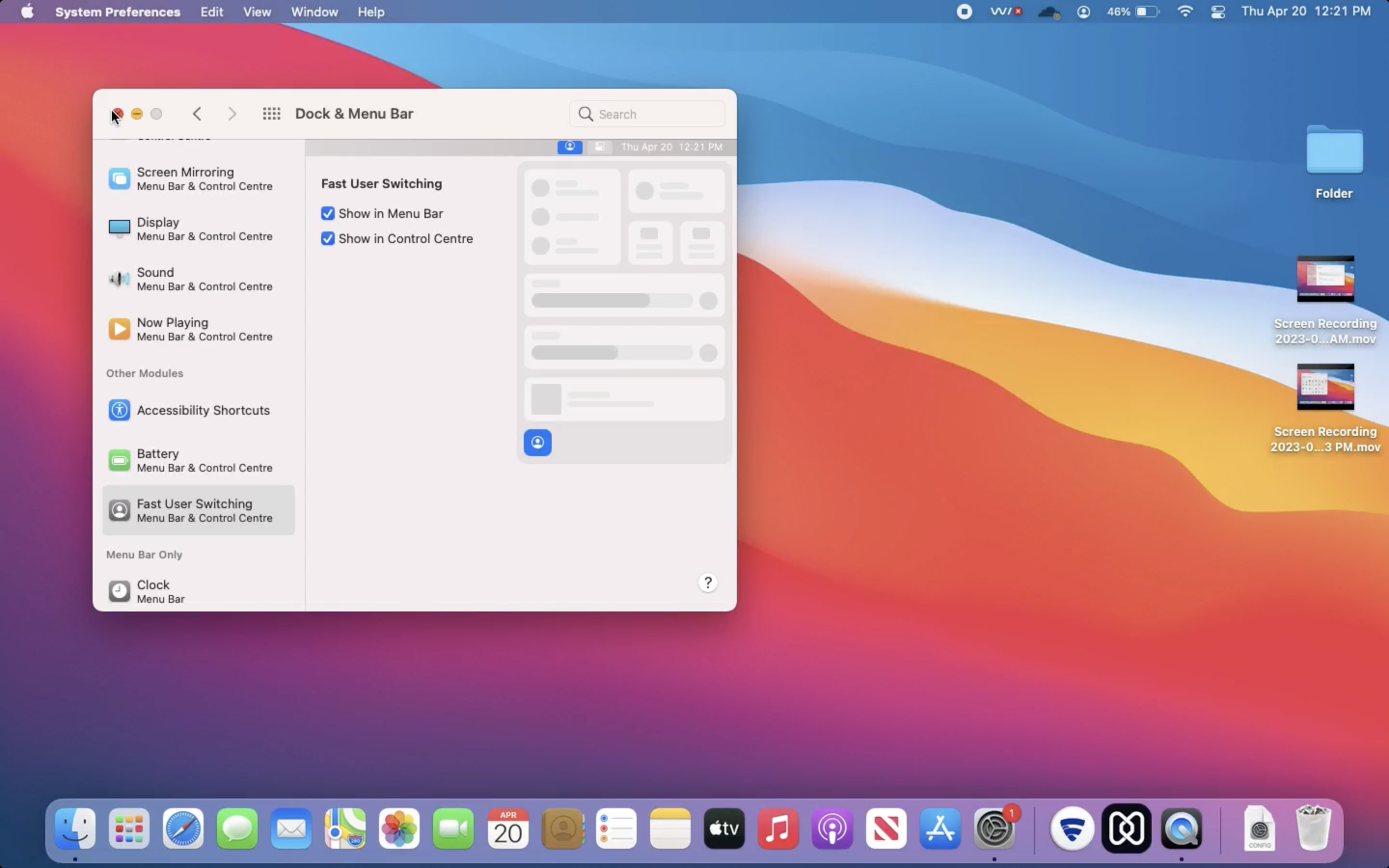Viewport: 1389px width, 868px height.
Task: Open the Edit menu
Action: 211,12
